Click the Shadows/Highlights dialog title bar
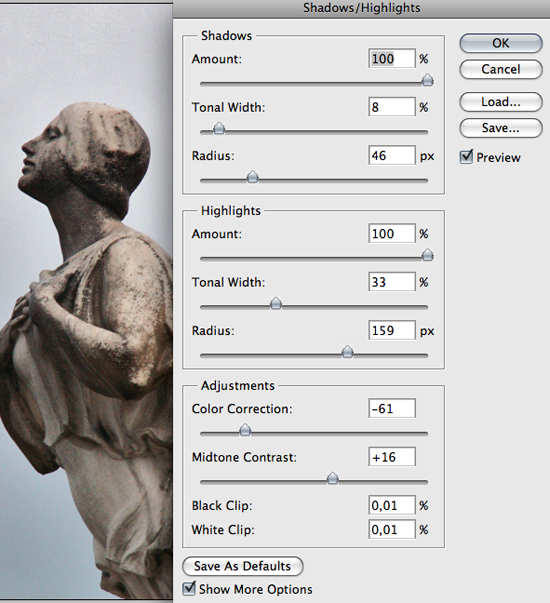 pyautogui.click(x=362, y=8)
